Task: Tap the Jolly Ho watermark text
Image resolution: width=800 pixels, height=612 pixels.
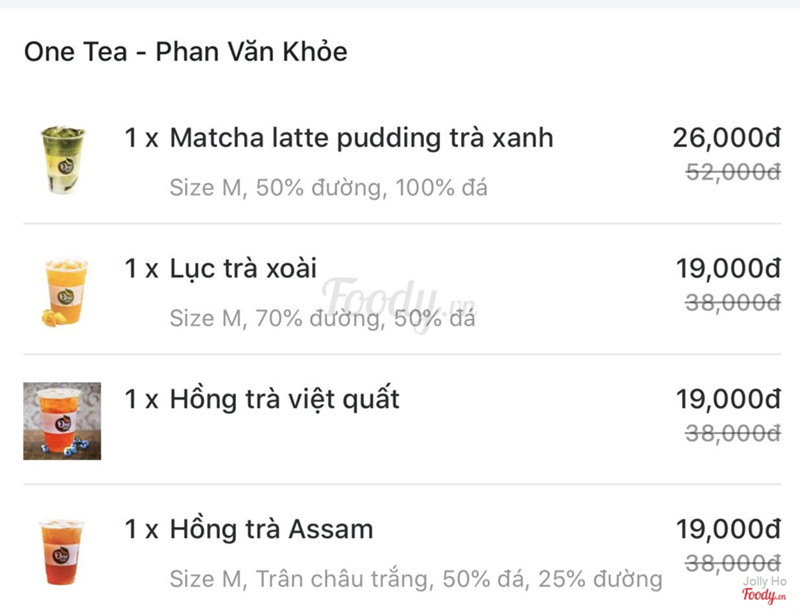Action: point(764,581)
